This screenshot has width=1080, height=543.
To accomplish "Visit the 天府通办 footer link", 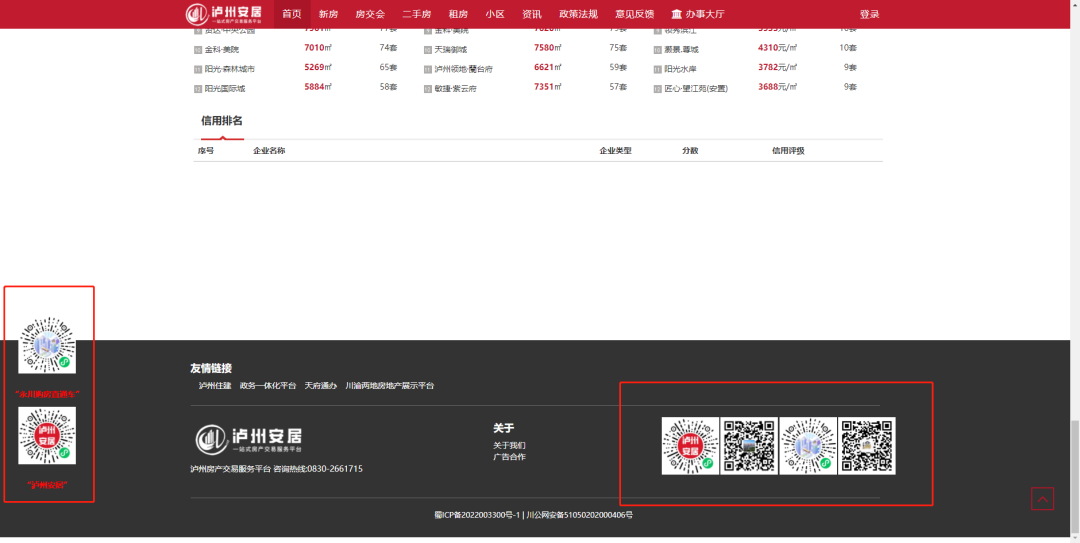I will coord(321,386).
